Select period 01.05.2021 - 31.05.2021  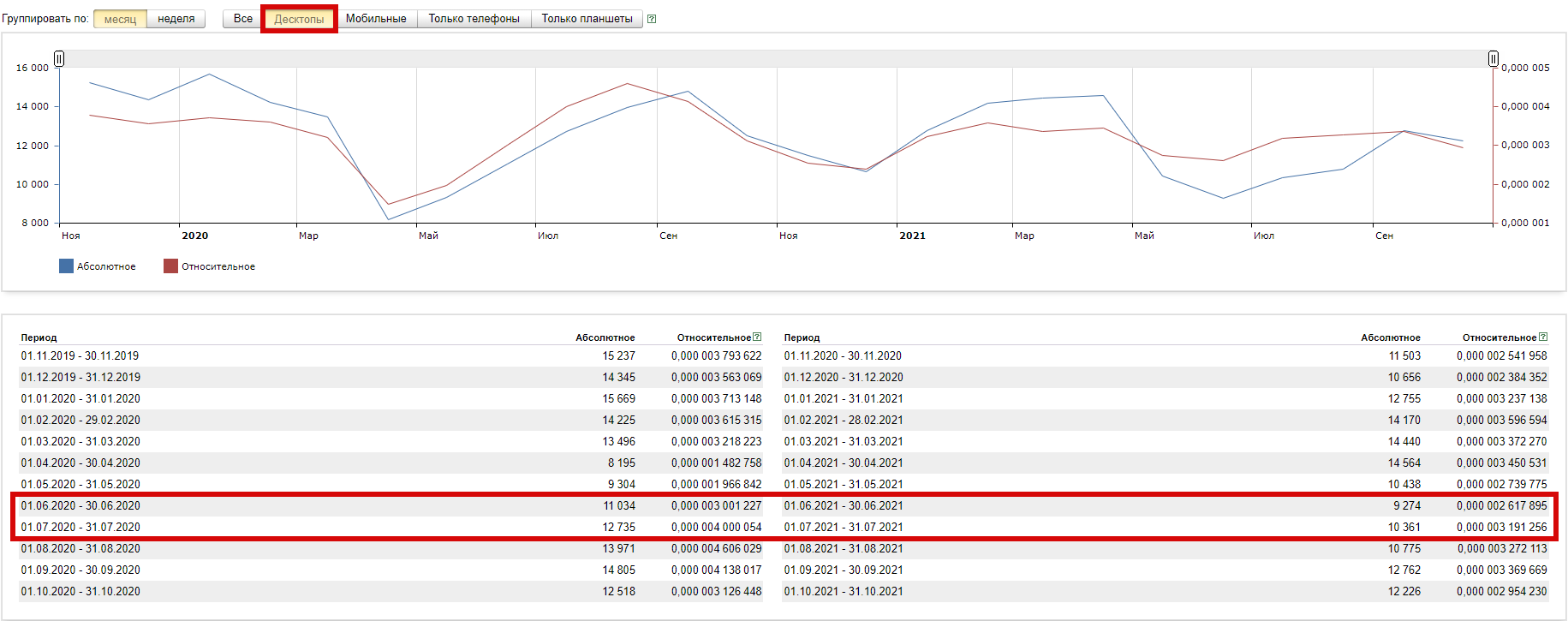pyautogui.click(x=844, y=484)
